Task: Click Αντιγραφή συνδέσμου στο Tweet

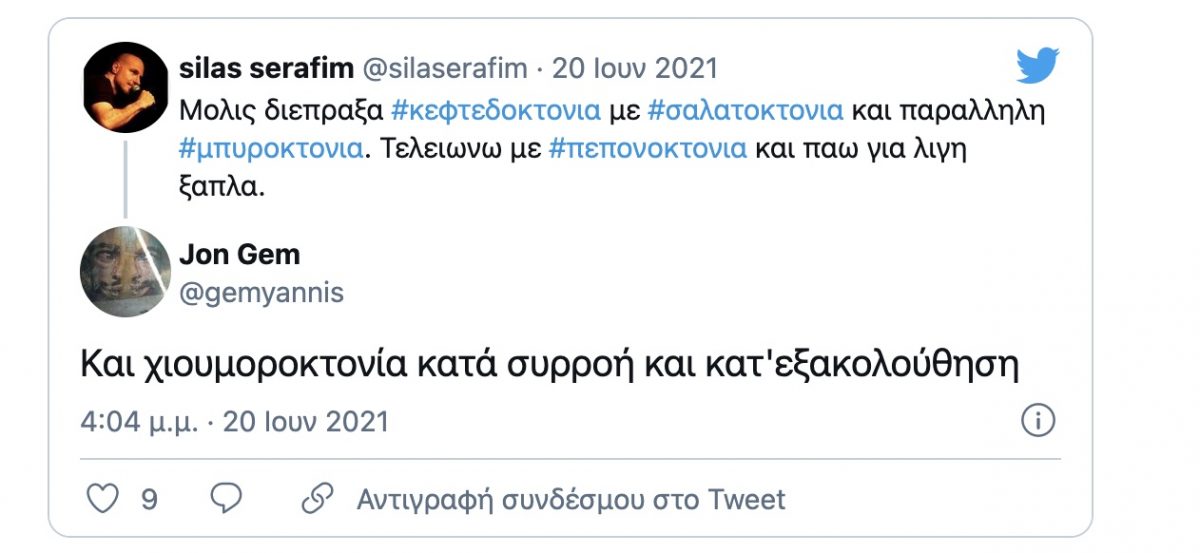Action: tap(571, 499)
